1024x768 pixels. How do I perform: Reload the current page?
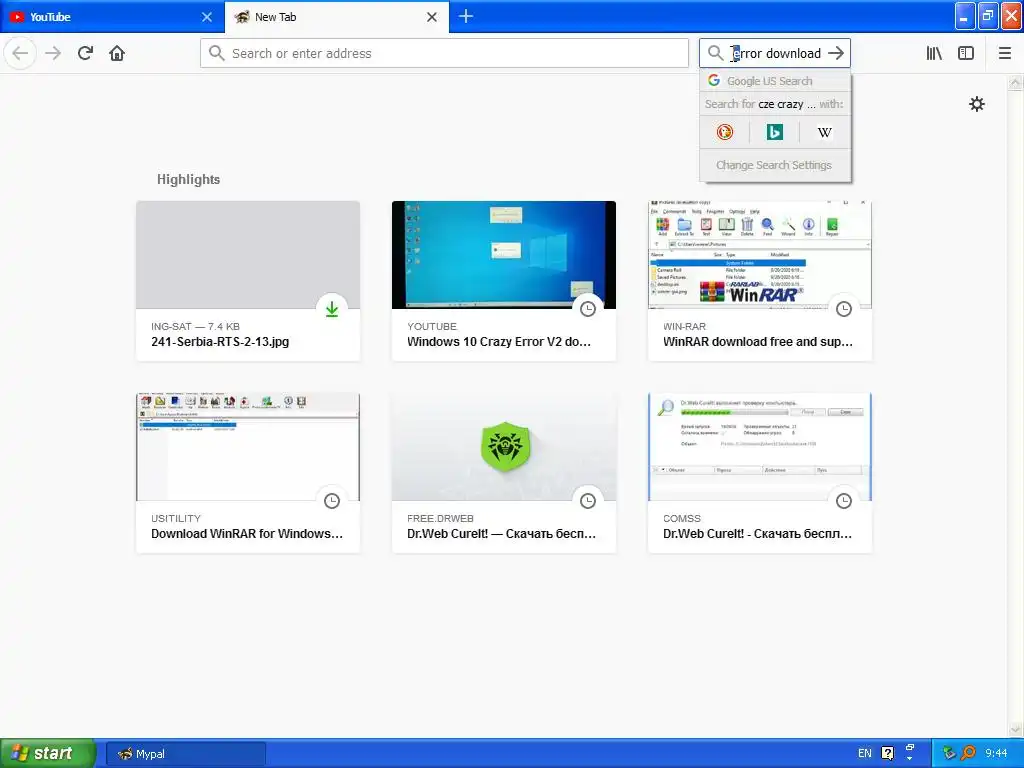(x=85, y=53)
